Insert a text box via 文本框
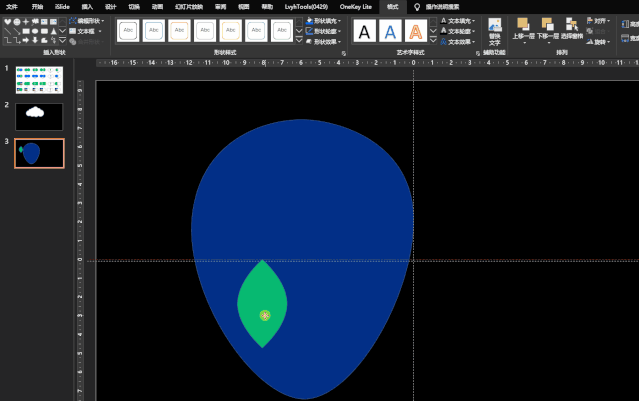This screenshot has width=639, height=401. point(86,31)
